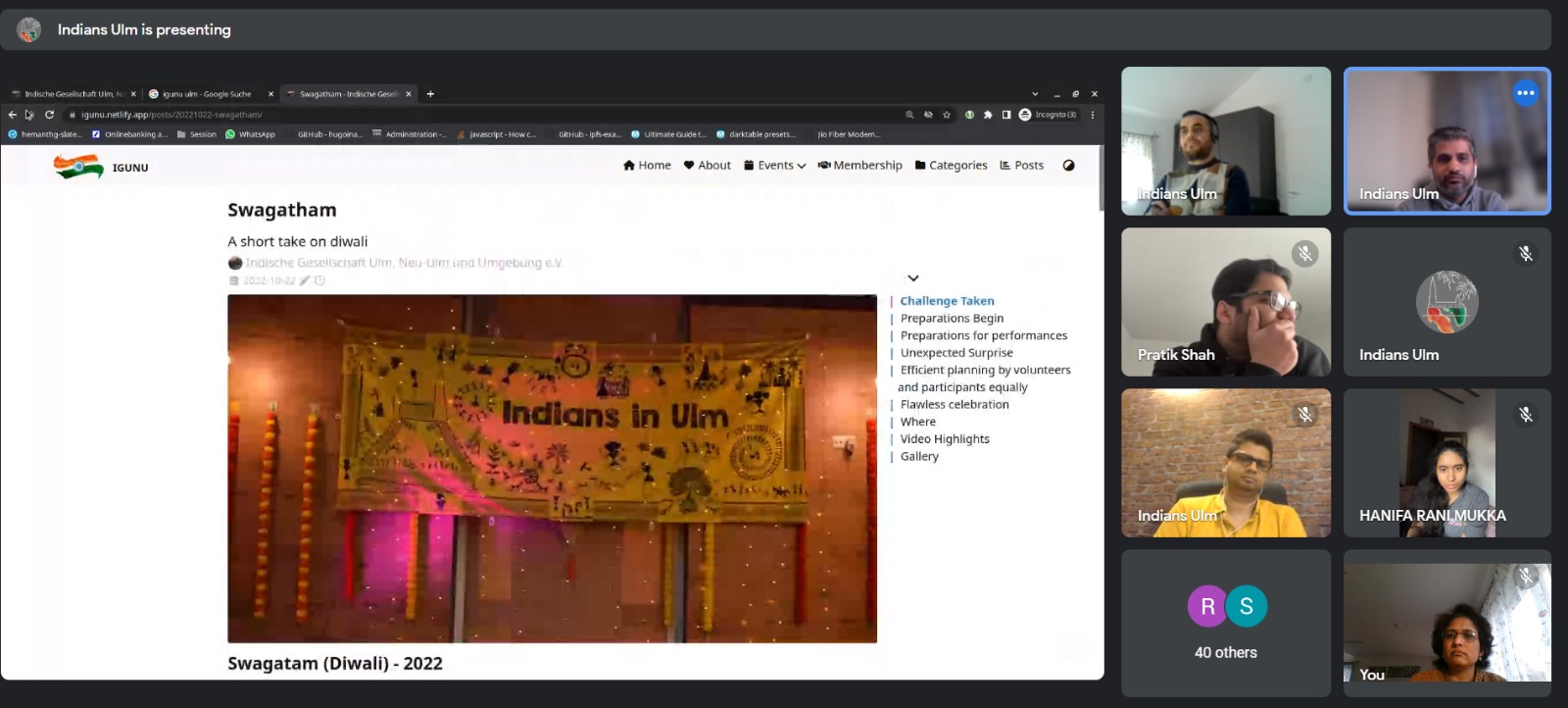Bookmark this page with the star icon
This screenshot has width=1568, height=708.
tap(947, 115)
